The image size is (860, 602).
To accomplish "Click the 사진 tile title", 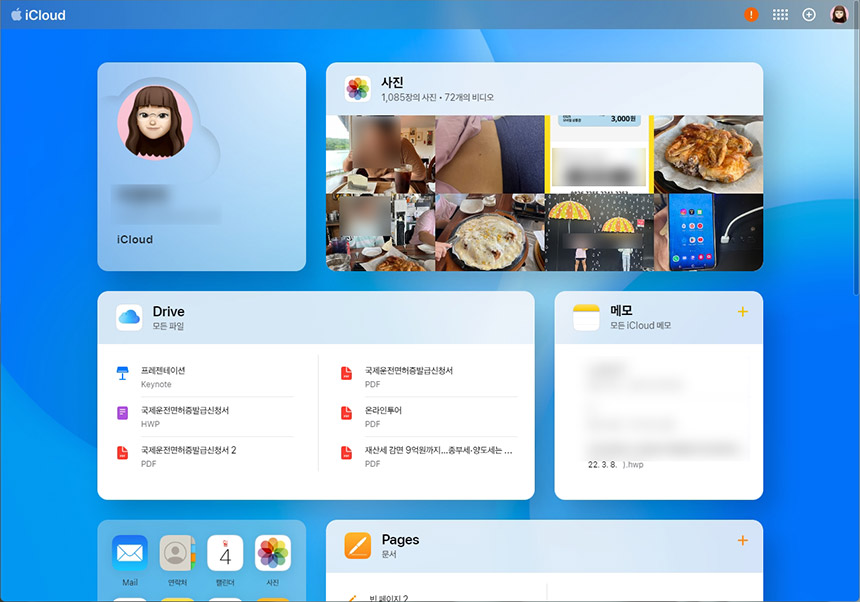I will [x=392, y=82].
